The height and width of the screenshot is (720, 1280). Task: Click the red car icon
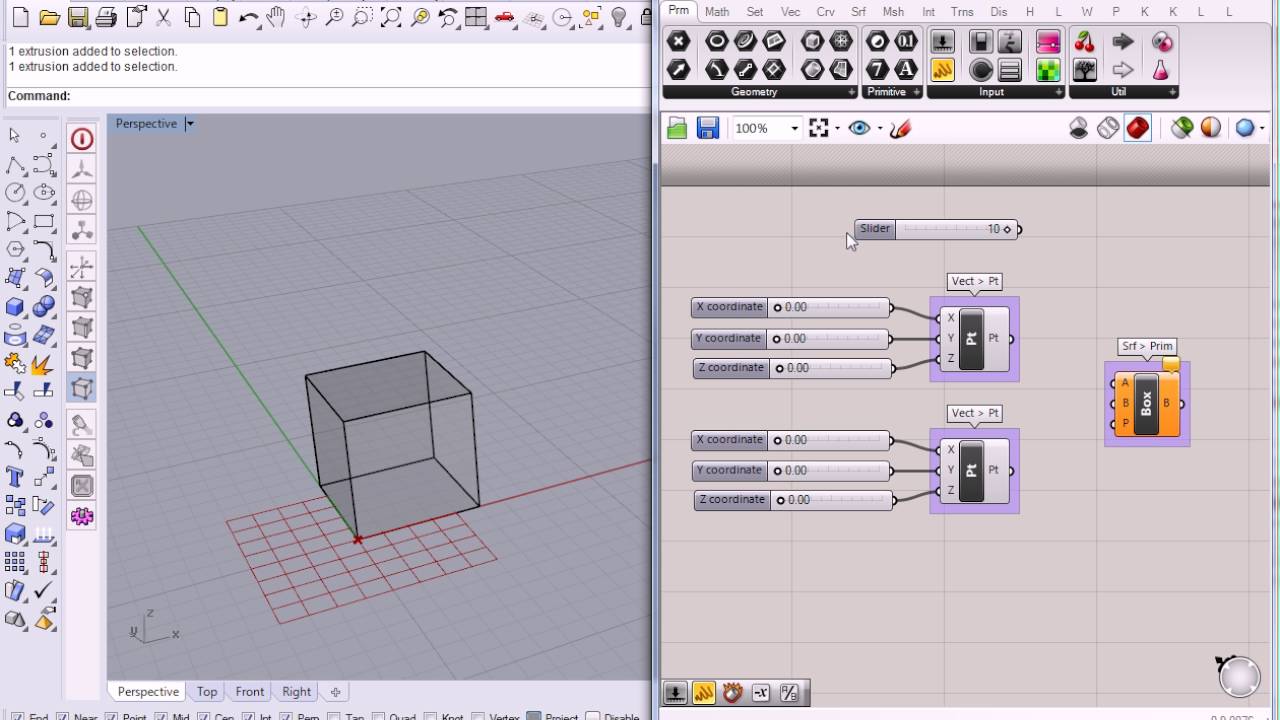pos(506,17)
